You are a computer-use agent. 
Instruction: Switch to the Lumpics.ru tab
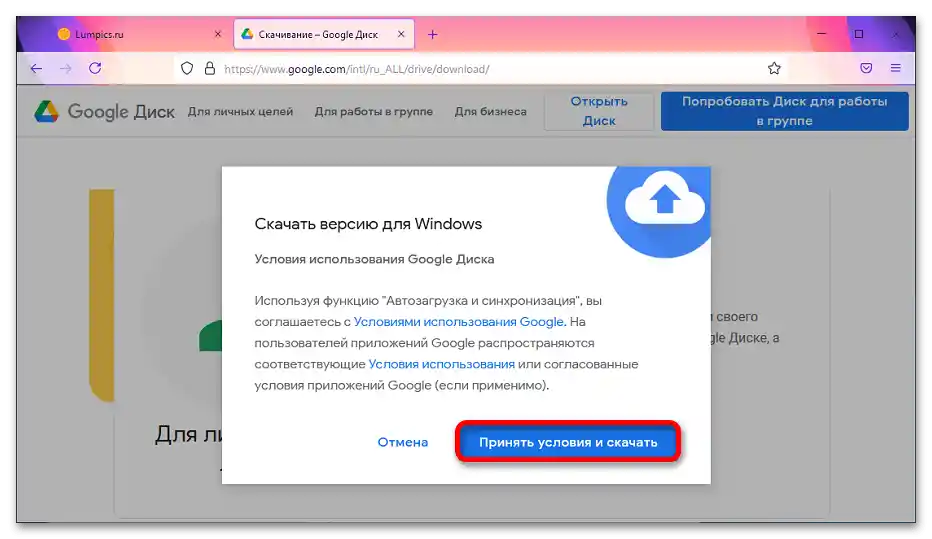point(140,34)
